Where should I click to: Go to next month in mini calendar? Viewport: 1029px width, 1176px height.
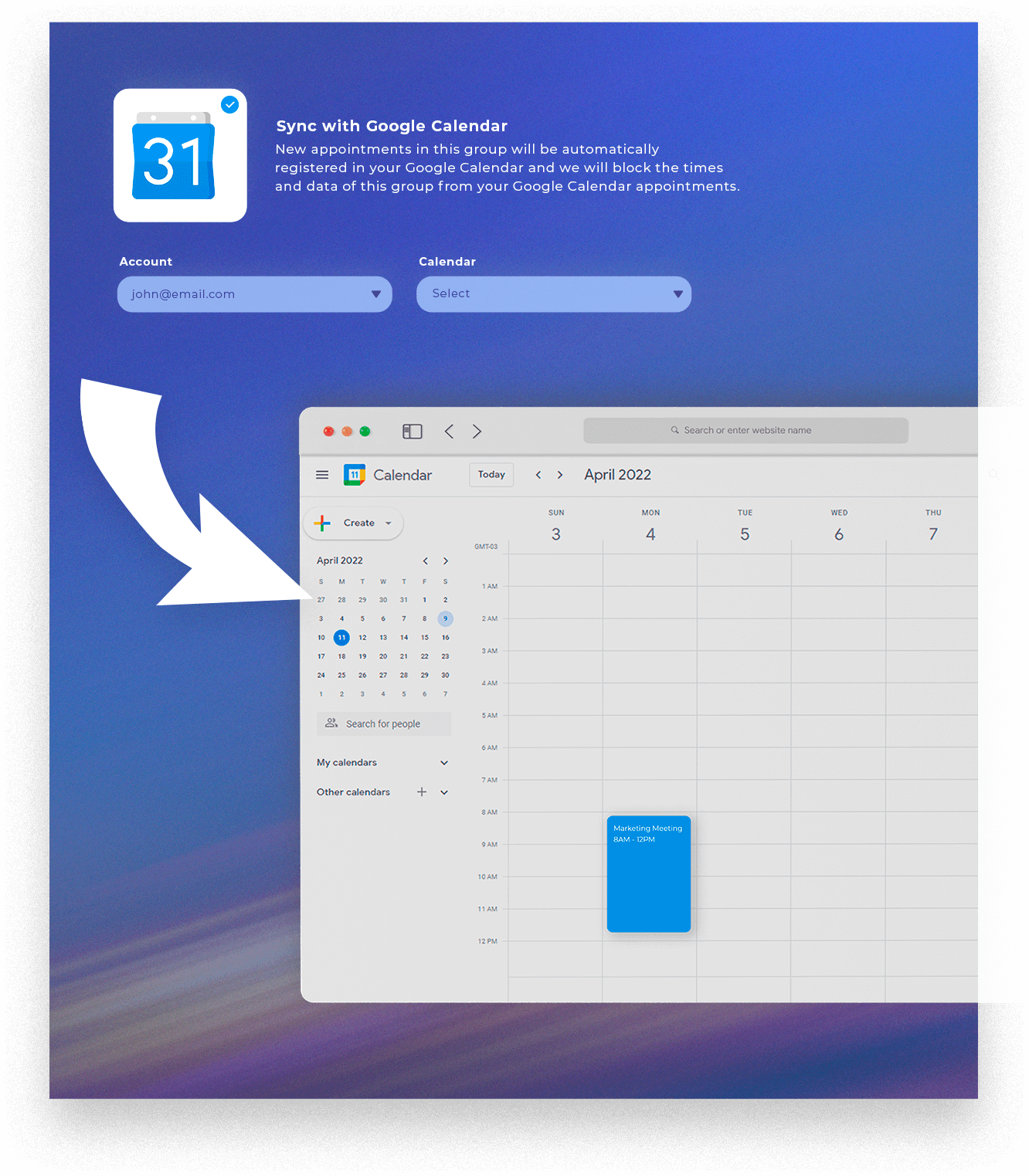pos(446,561)
